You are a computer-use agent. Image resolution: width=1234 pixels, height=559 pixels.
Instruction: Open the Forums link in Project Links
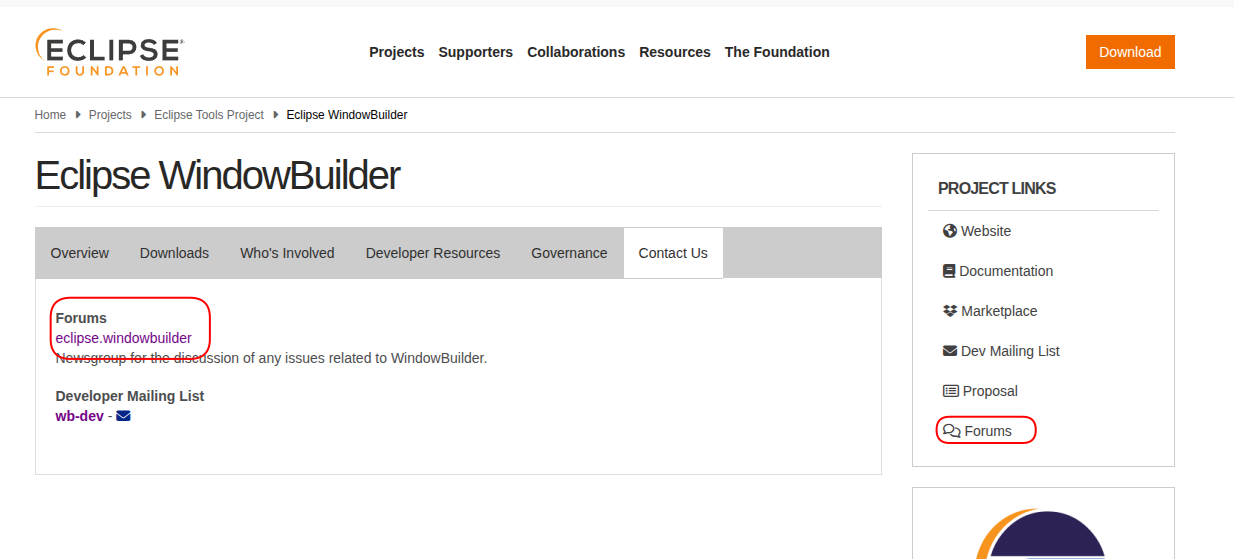(988, 431)
